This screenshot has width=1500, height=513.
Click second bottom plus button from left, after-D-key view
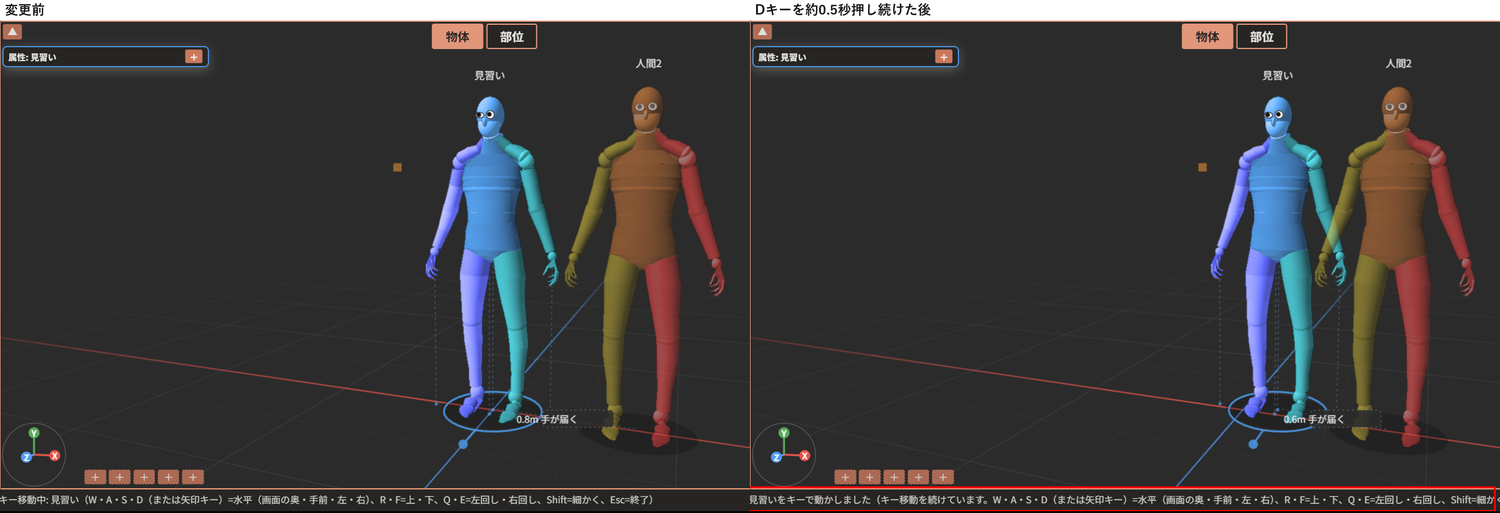[869, 477]
